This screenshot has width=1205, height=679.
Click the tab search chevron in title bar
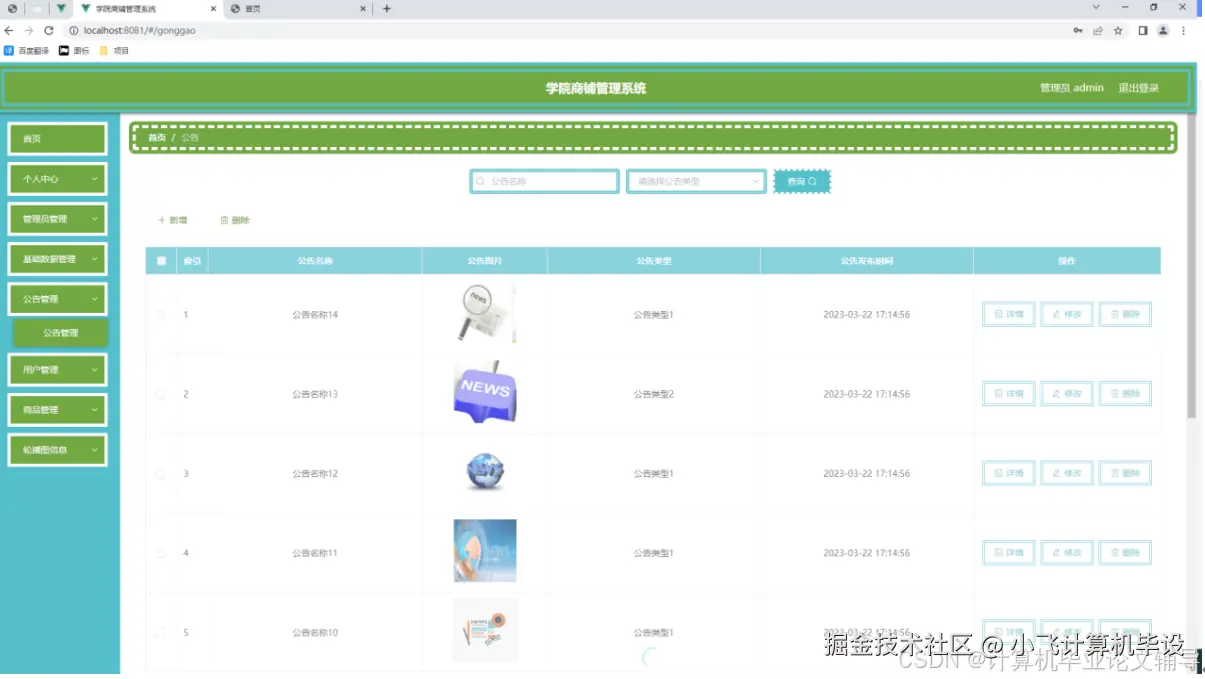click(x=1096, y=8)
